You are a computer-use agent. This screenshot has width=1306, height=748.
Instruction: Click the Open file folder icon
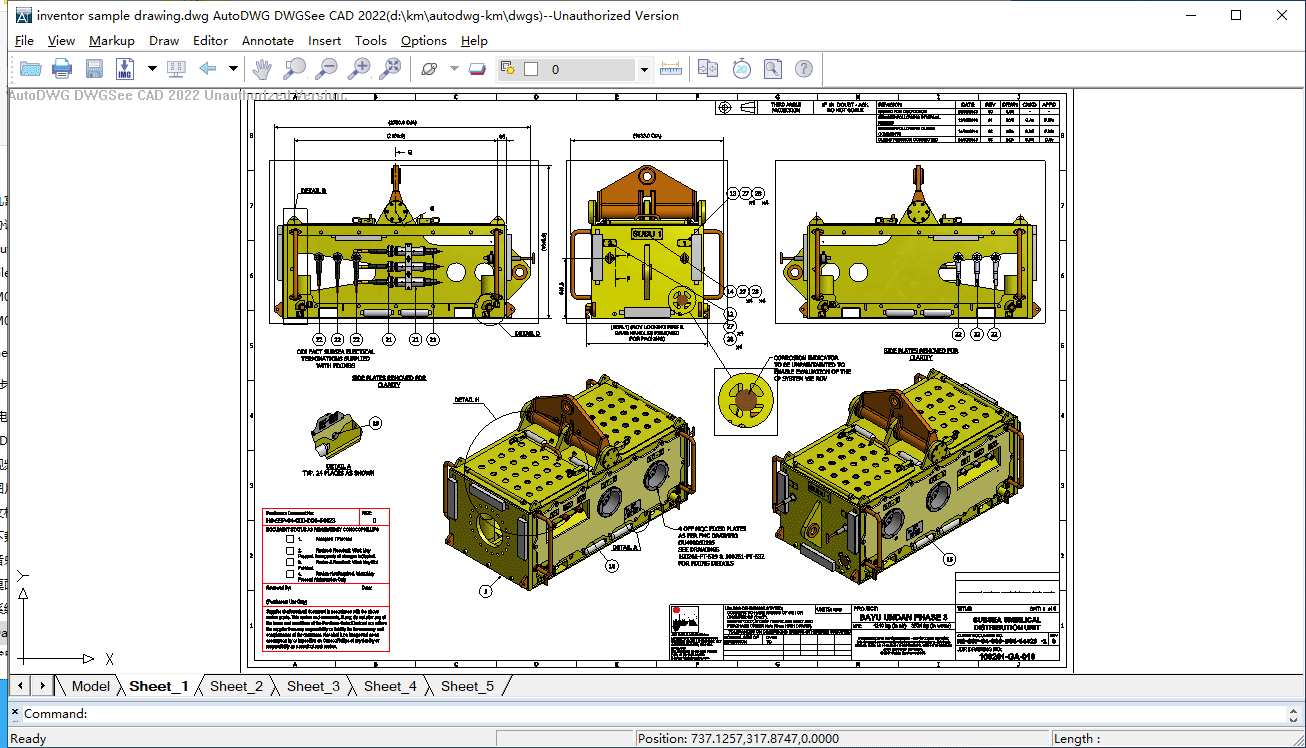(x=31, y=69)
